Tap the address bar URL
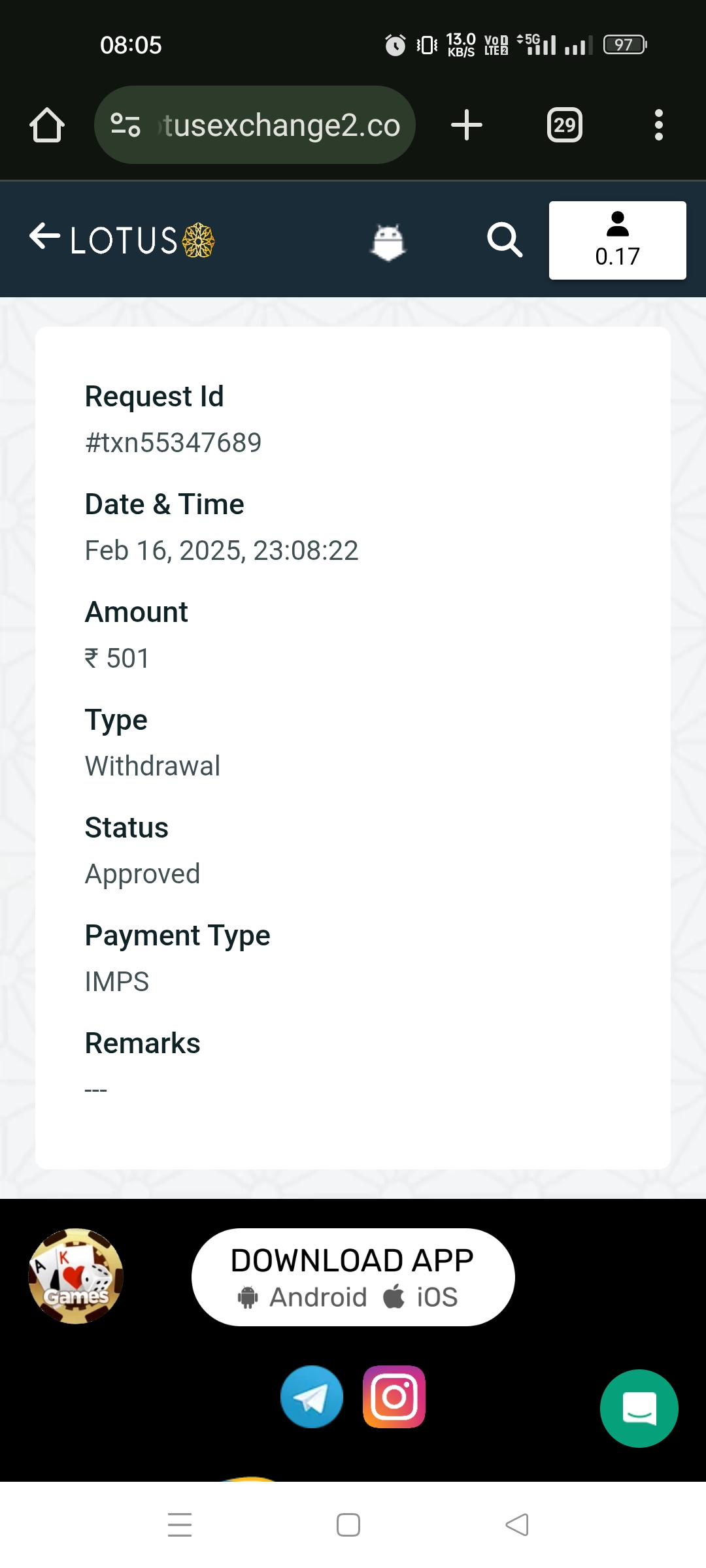The image size is (706, 1568). pyautogui.click(x=281, y=125)
